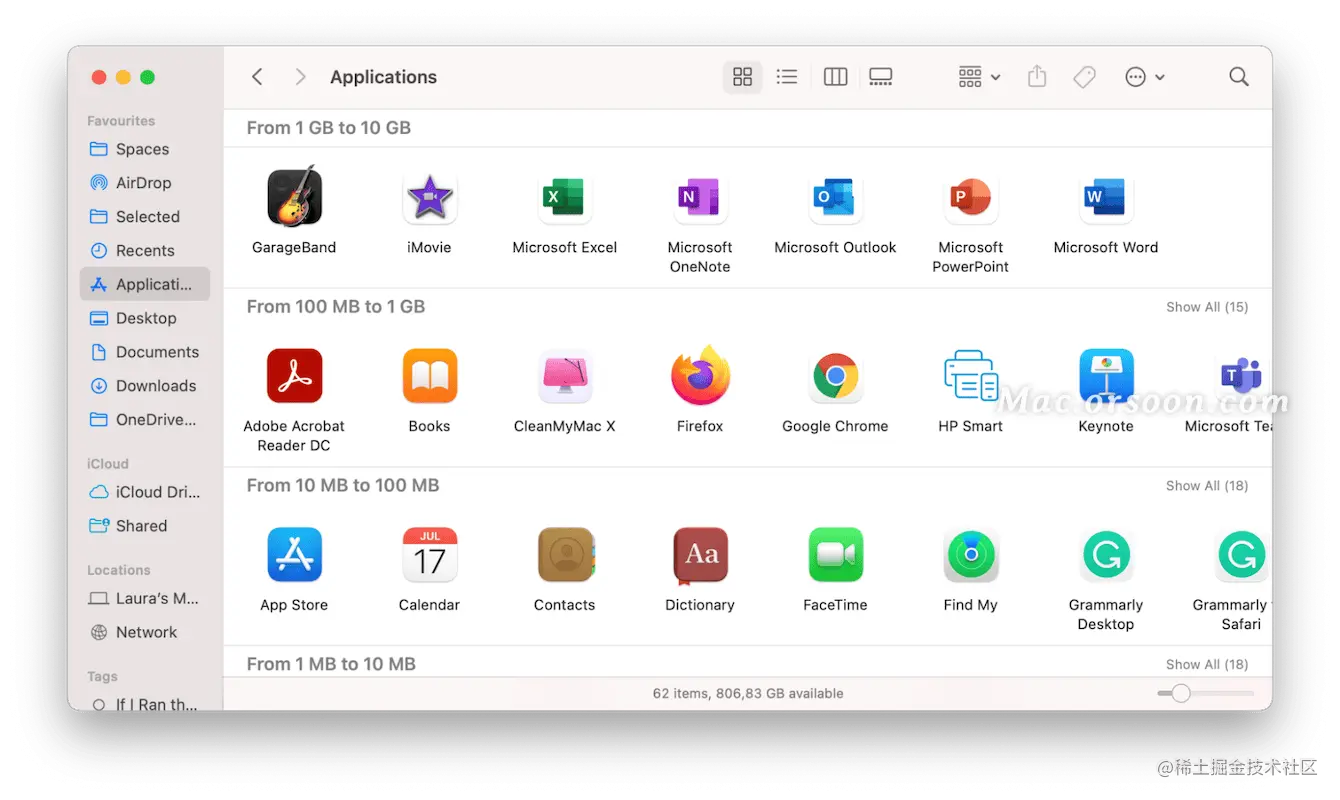Show All in 100 MB to 1 GB group
The image size is (1340, 800).
click(1207, 307)
